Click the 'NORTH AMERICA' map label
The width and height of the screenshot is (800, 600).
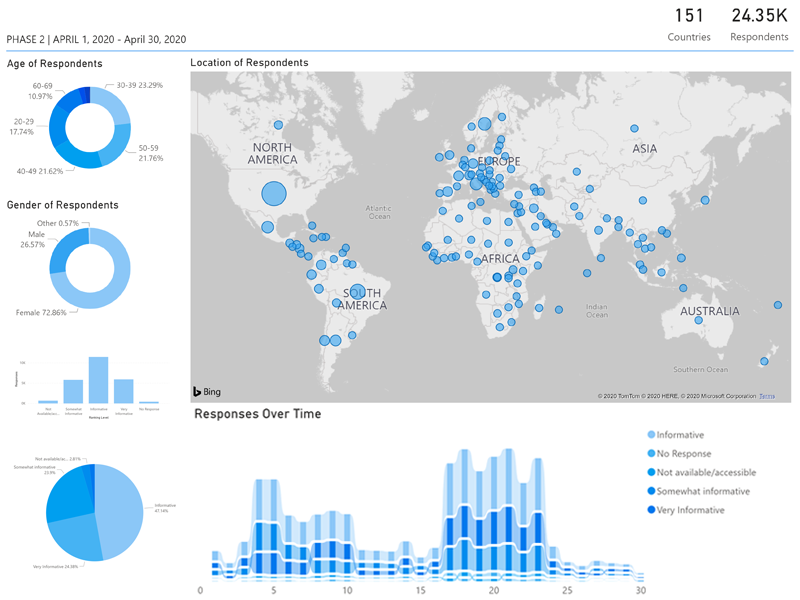pyautogui.click(x=272, y=154)
